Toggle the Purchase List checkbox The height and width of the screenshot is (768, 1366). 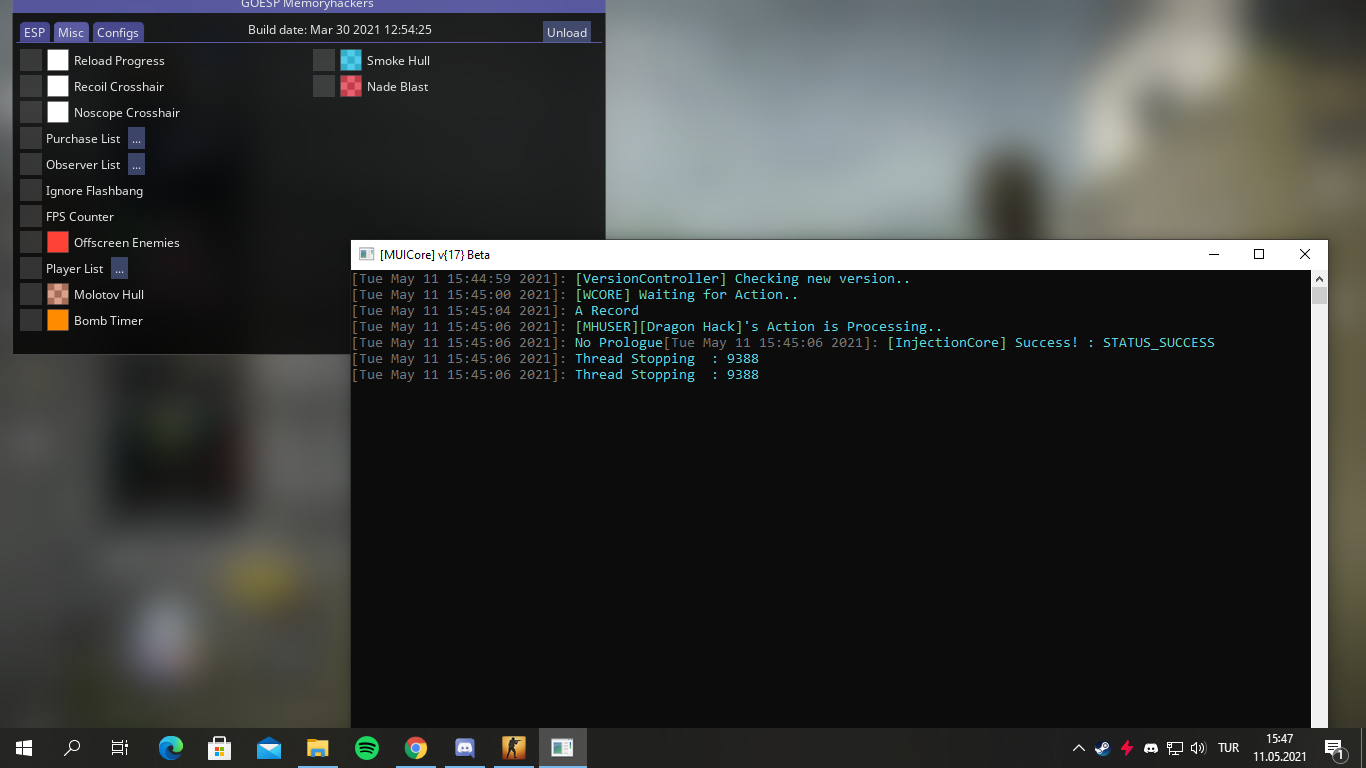tap(31, 138)
